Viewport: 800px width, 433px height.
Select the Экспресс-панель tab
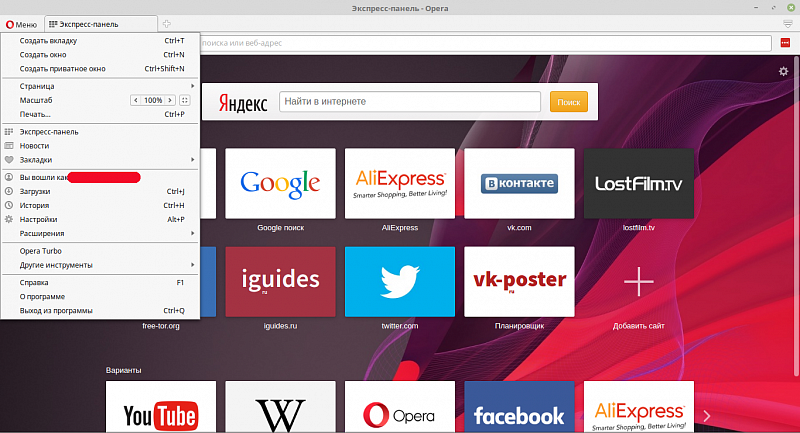(101, 24)
